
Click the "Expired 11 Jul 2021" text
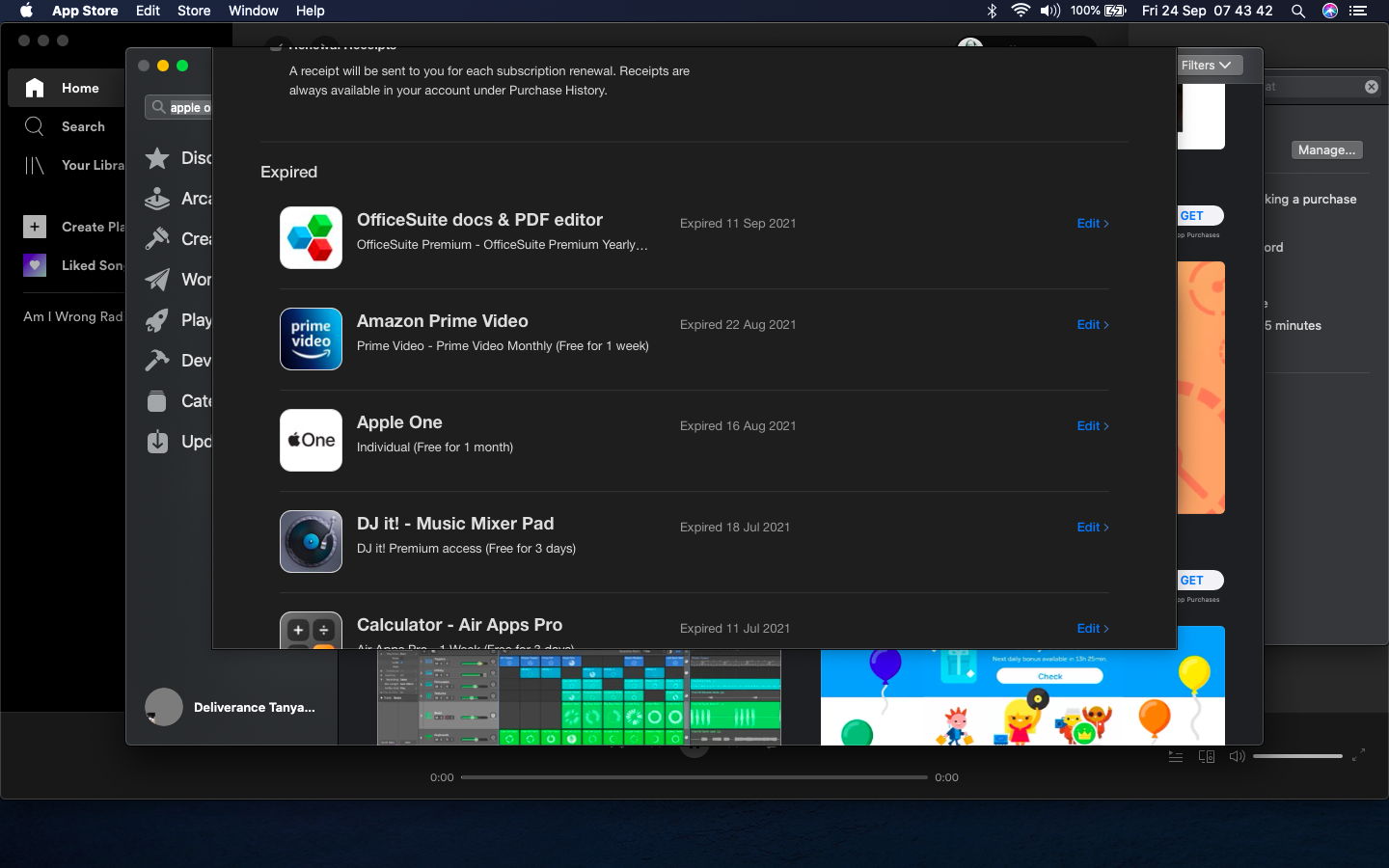coord(735,629)
